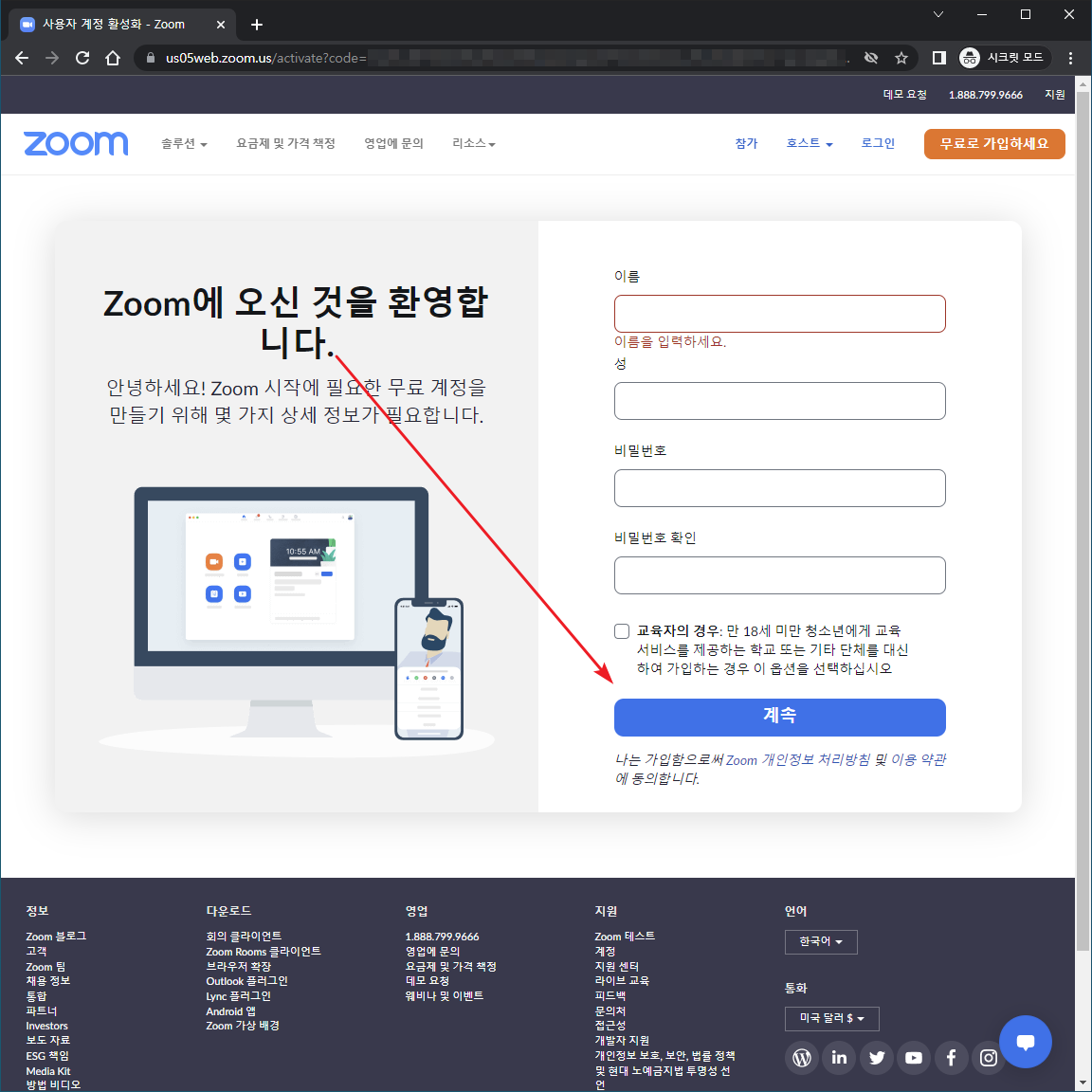Open the Chrome three-dot menu

point(1070,58)
